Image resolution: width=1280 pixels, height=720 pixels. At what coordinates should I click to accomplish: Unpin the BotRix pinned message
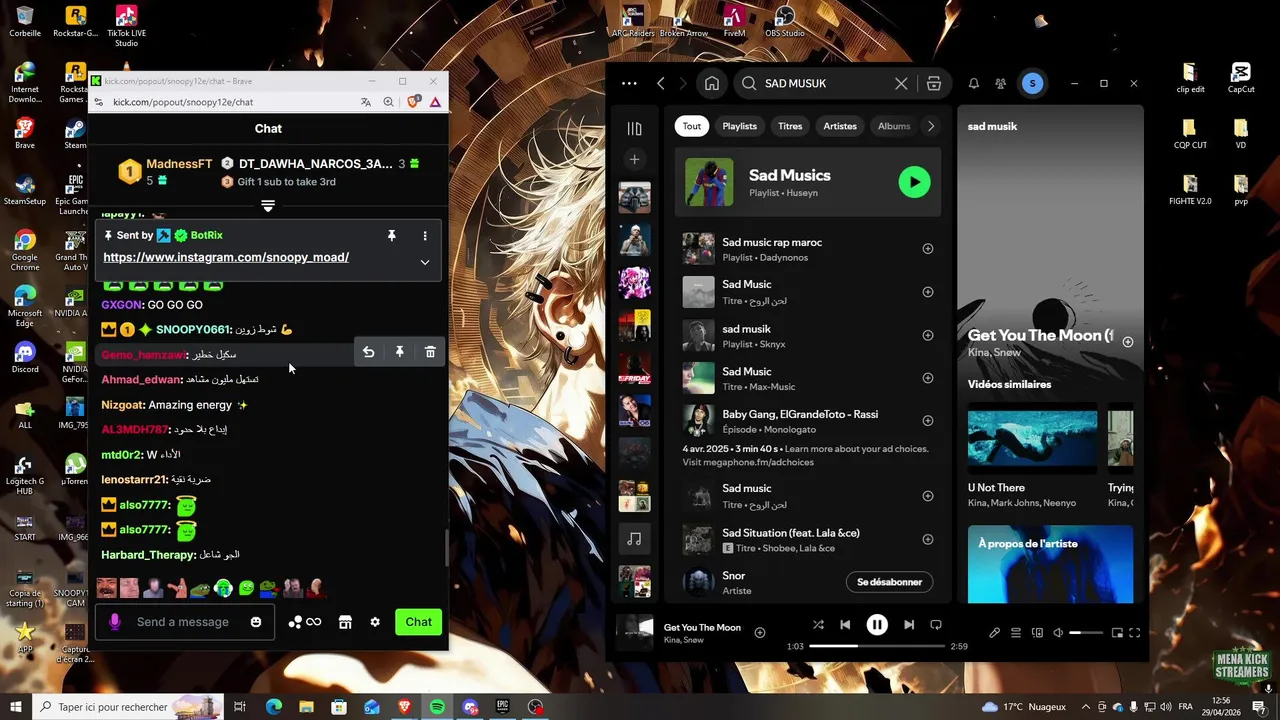[392, 236]
